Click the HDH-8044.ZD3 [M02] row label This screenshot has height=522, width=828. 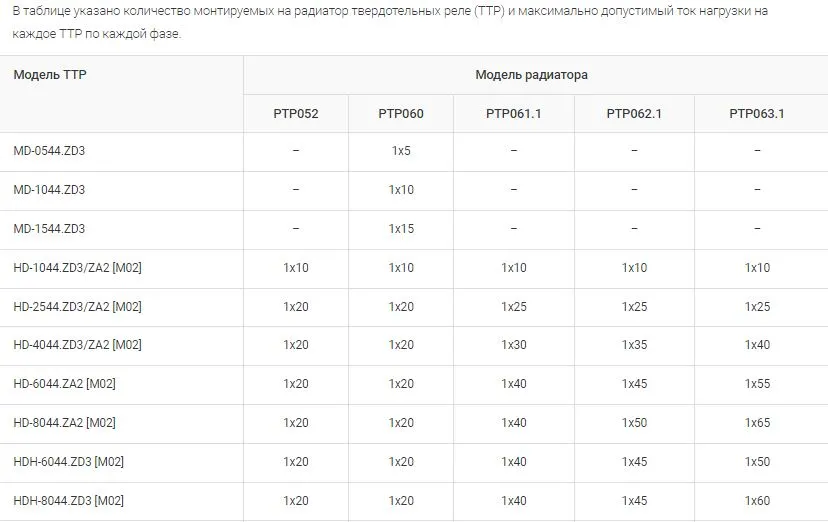(x=68, y=501)
